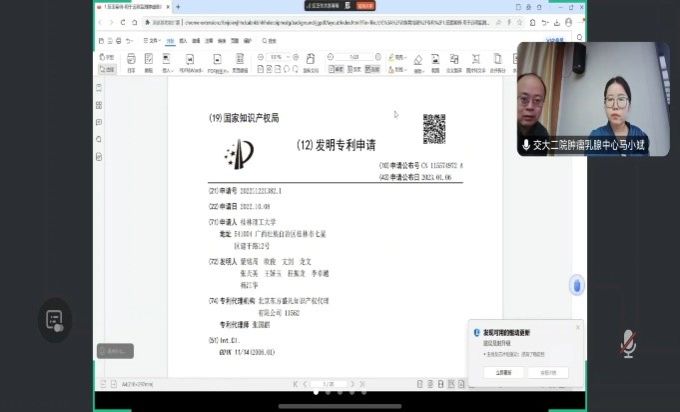
Task: Click the remind later button in the popup
Action: pos(549,371)
